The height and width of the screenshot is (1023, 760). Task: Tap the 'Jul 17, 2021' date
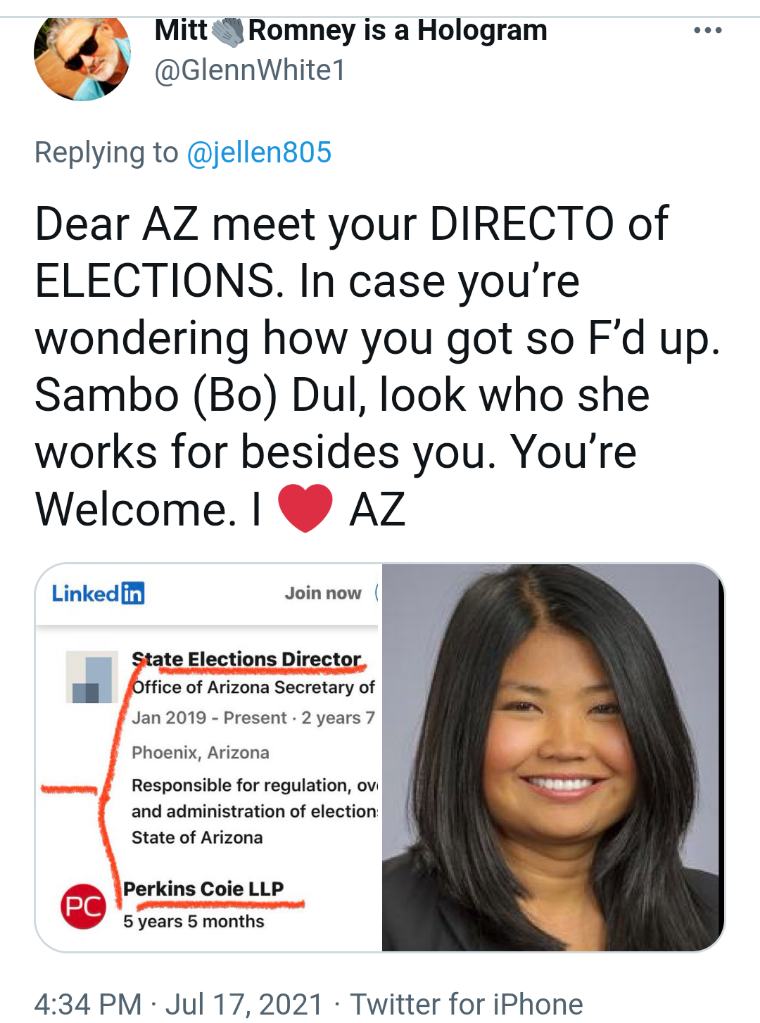coord(244,1004)
